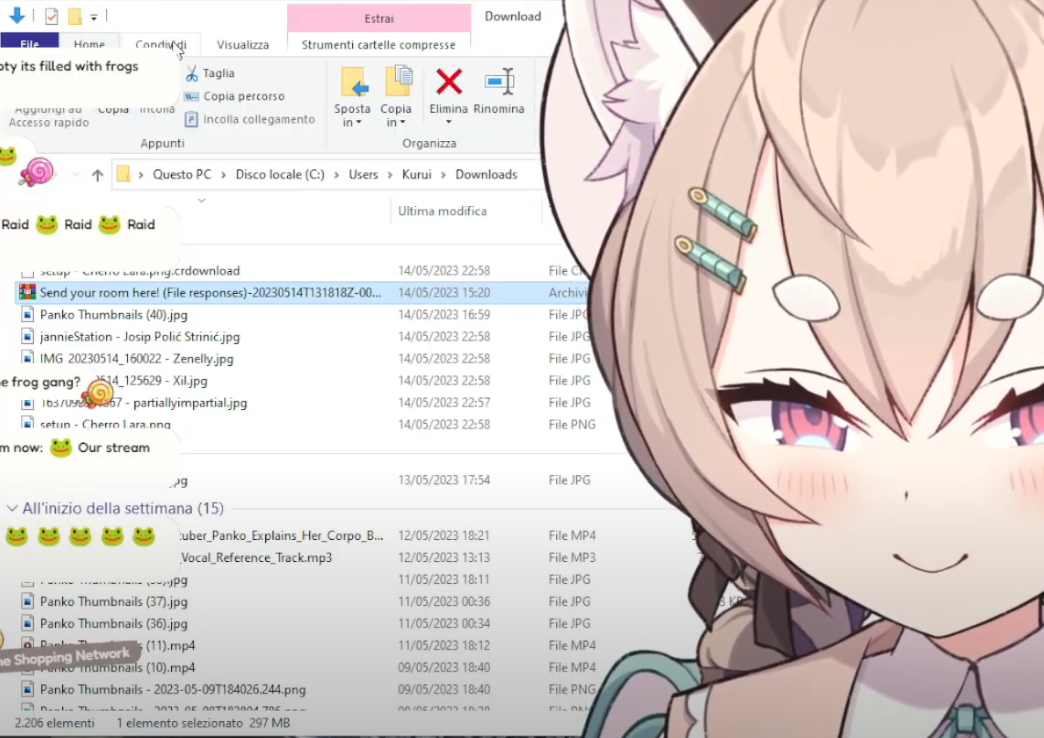Go up one folder with the up arrow
Viewport: 1044px width, 738px height.
[98, 175]
